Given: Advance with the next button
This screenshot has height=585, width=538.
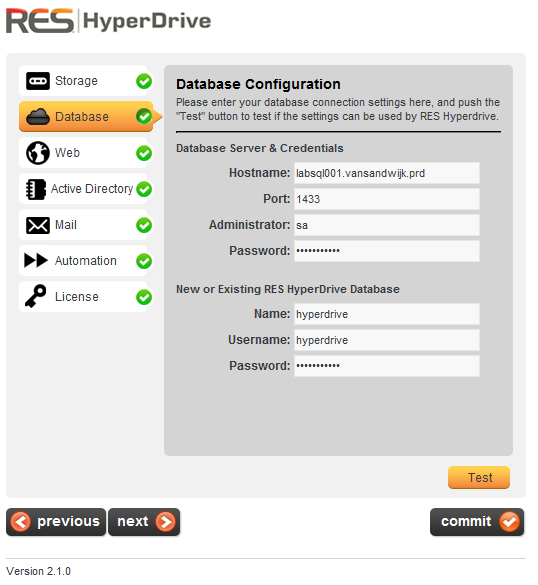Looking at the screenshot, I should (144, 522).
